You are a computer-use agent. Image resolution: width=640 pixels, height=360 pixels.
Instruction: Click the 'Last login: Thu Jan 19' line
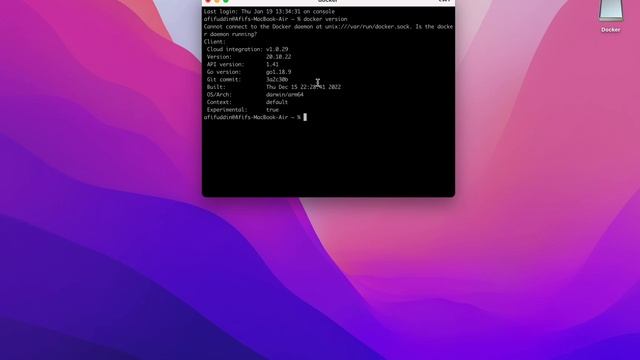pos(269,11)
